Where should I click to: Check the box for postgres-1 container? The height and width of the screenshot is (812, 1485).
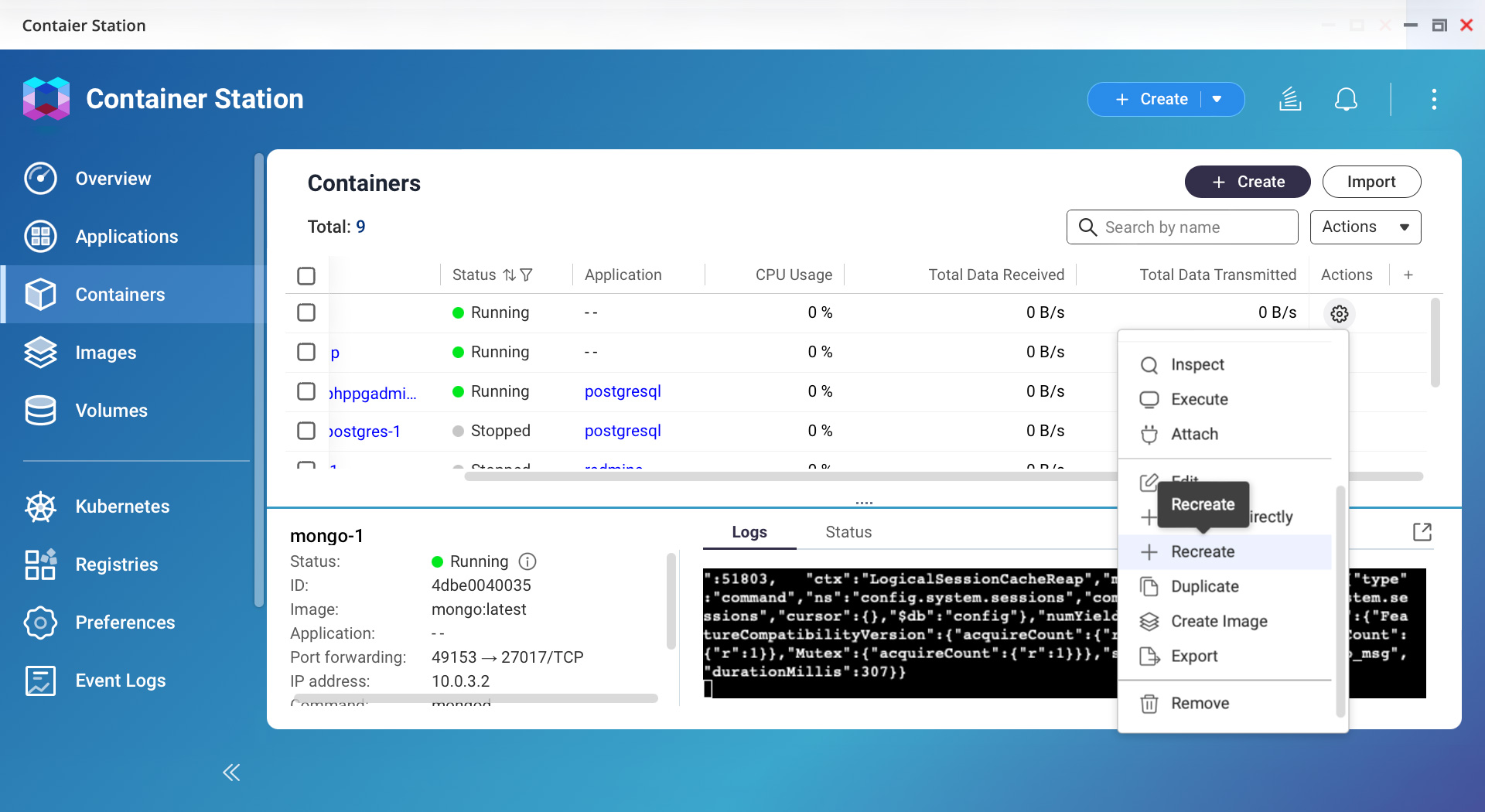coord(306,431)
